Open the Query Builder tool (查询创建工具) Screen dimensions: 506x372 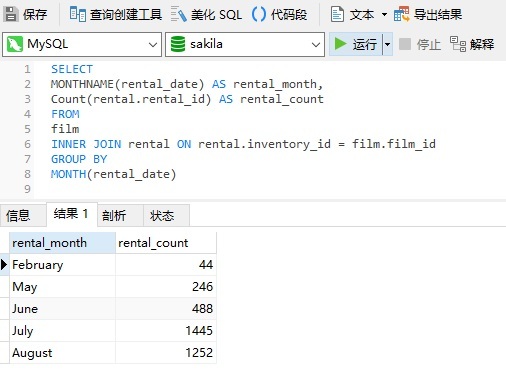tap(78, 14)
